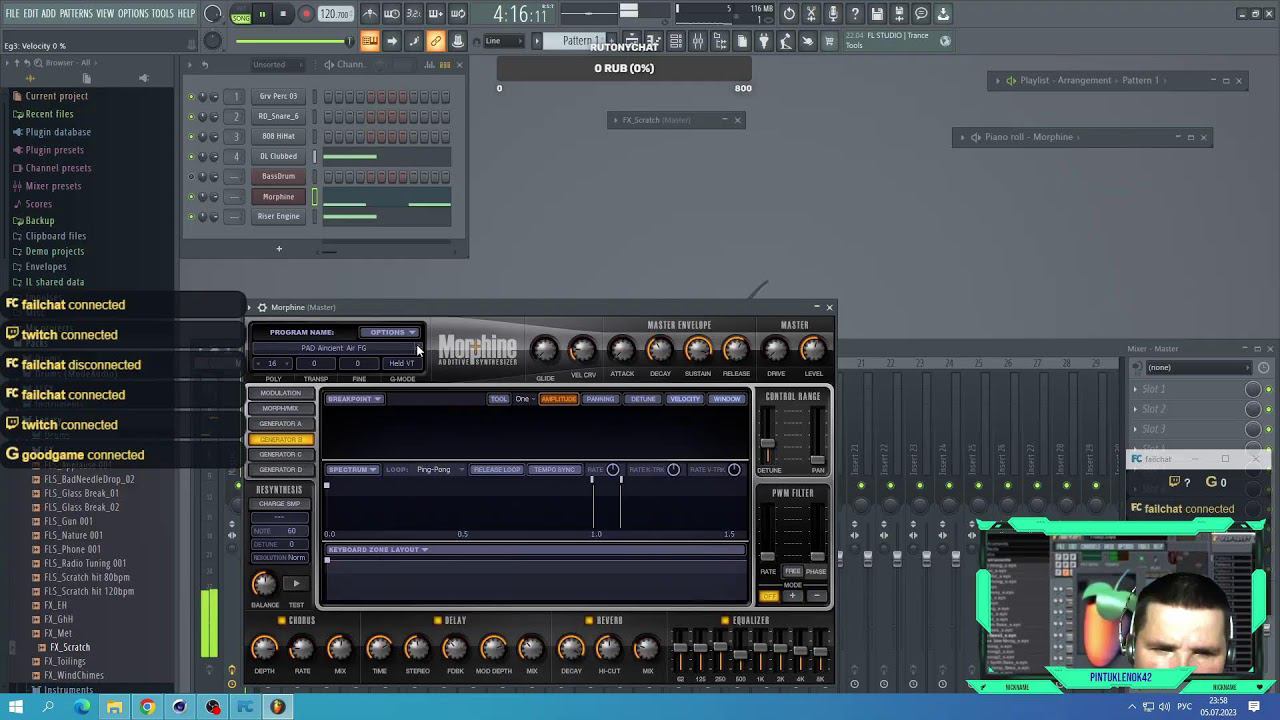Open the help question mark icon
The image size is (1280, 720).
(855, 14)
